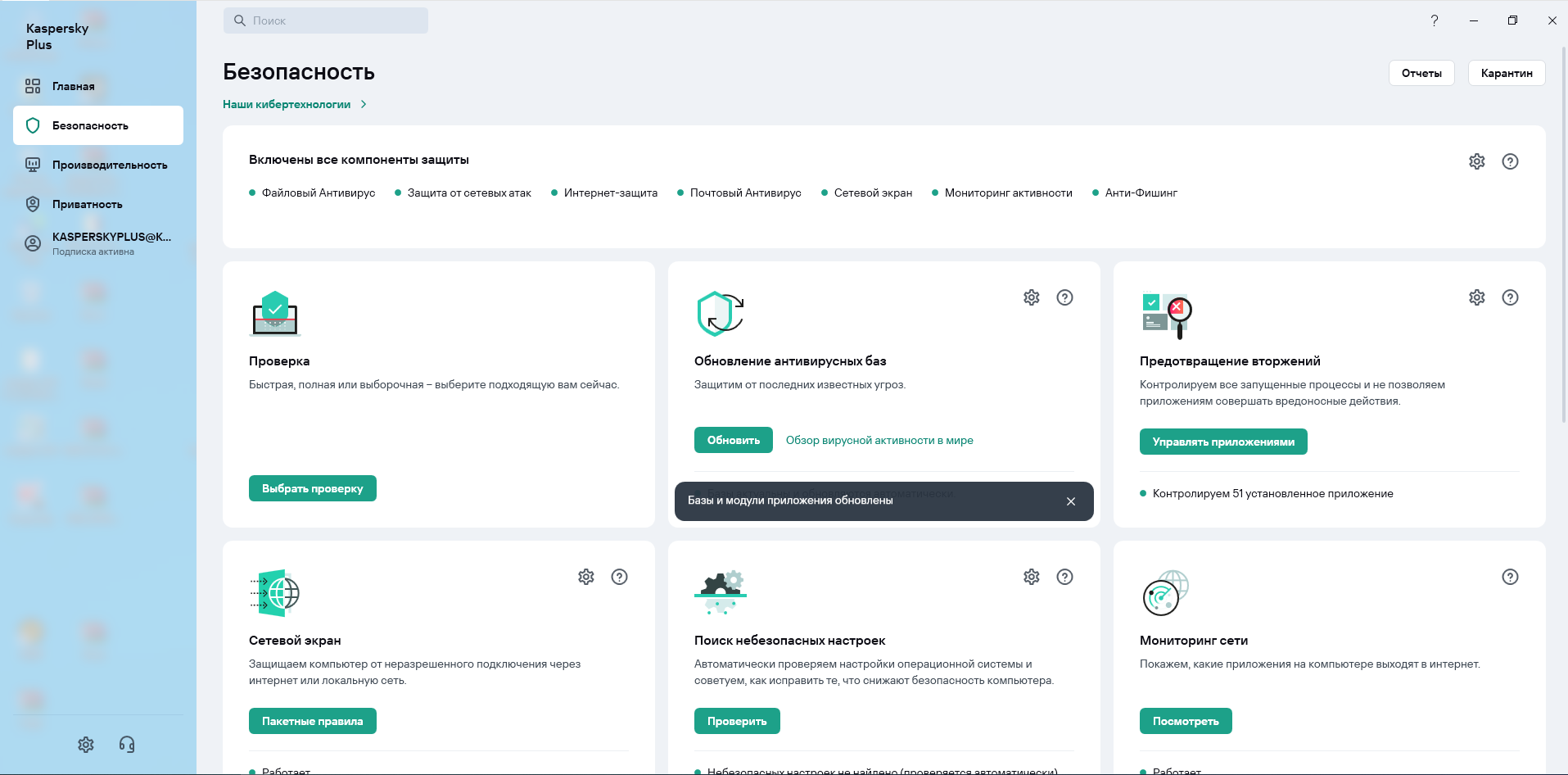The width and height of the screenshot is (1568, 775).
Task: Open Отчеты button
Action: click(1421, 73)
